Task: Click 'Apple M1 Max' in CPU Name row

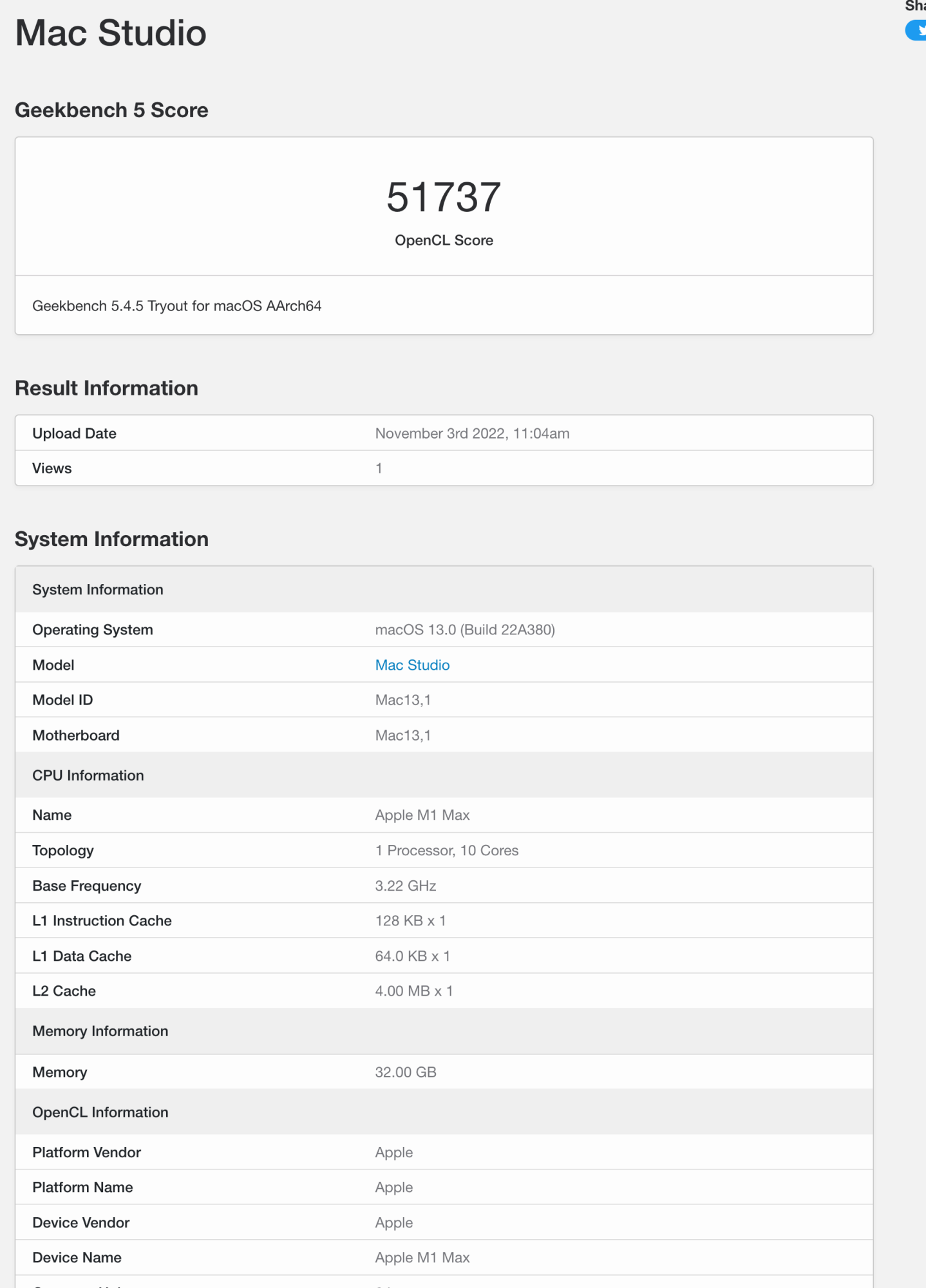Action: (422, 815)
